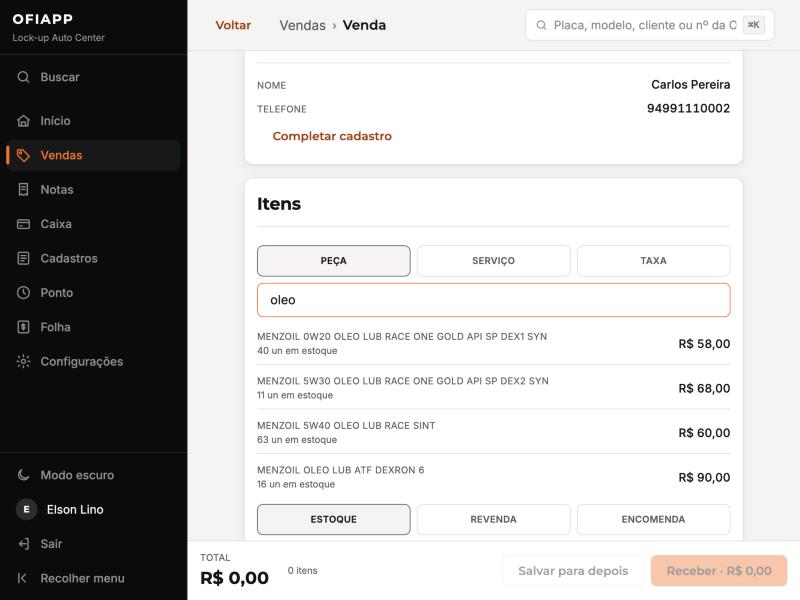800x600 pixels.
Task: Select ESTOQUE as the source
Action: (x=334, y=519)
